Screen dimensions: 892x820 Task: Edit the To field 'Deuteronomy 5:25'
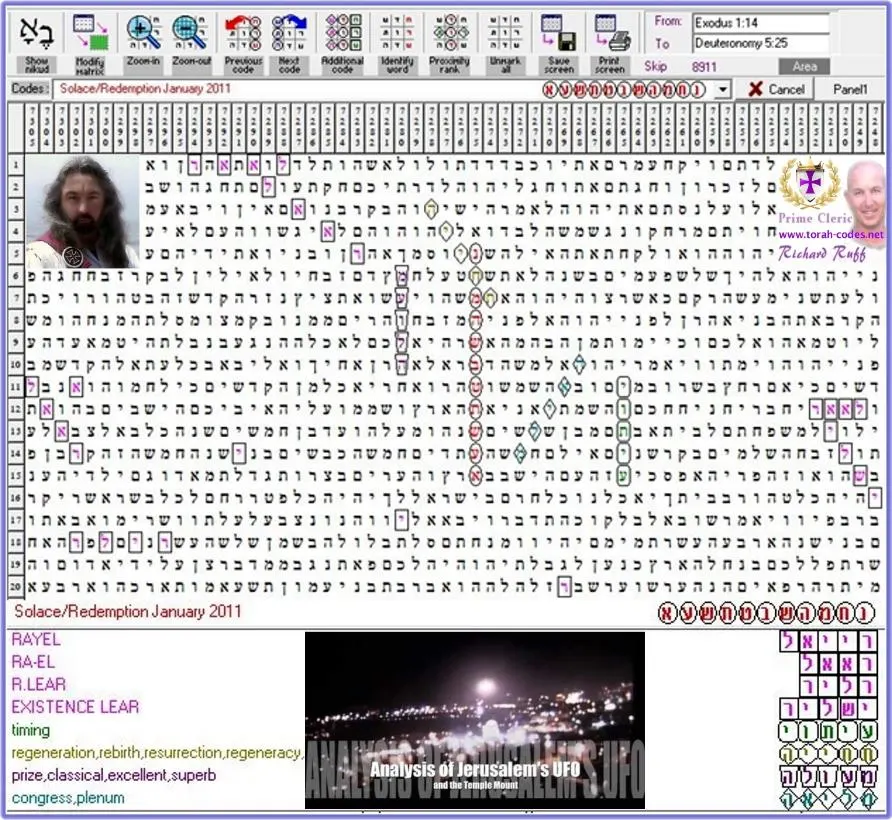pyautogui.click(x=761, y=43)
